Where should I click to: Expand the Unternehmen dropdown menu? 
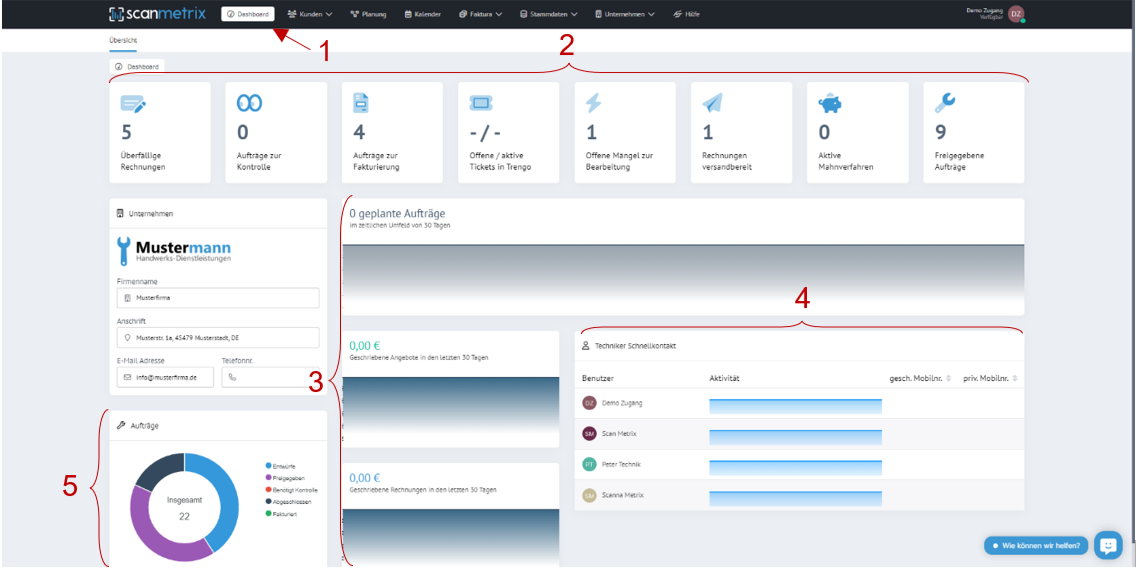[x=624, y=14]
